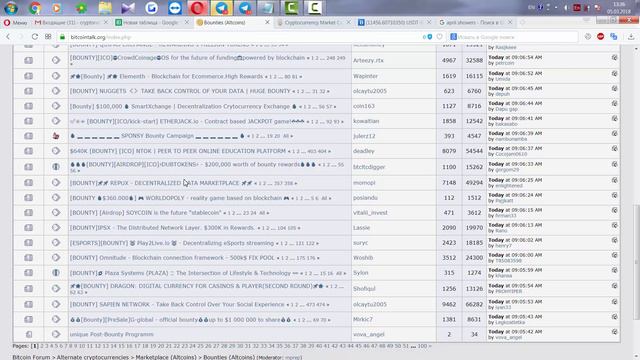
Task: Open the NUGGETS take back control topic
Action: coord(180,91)
